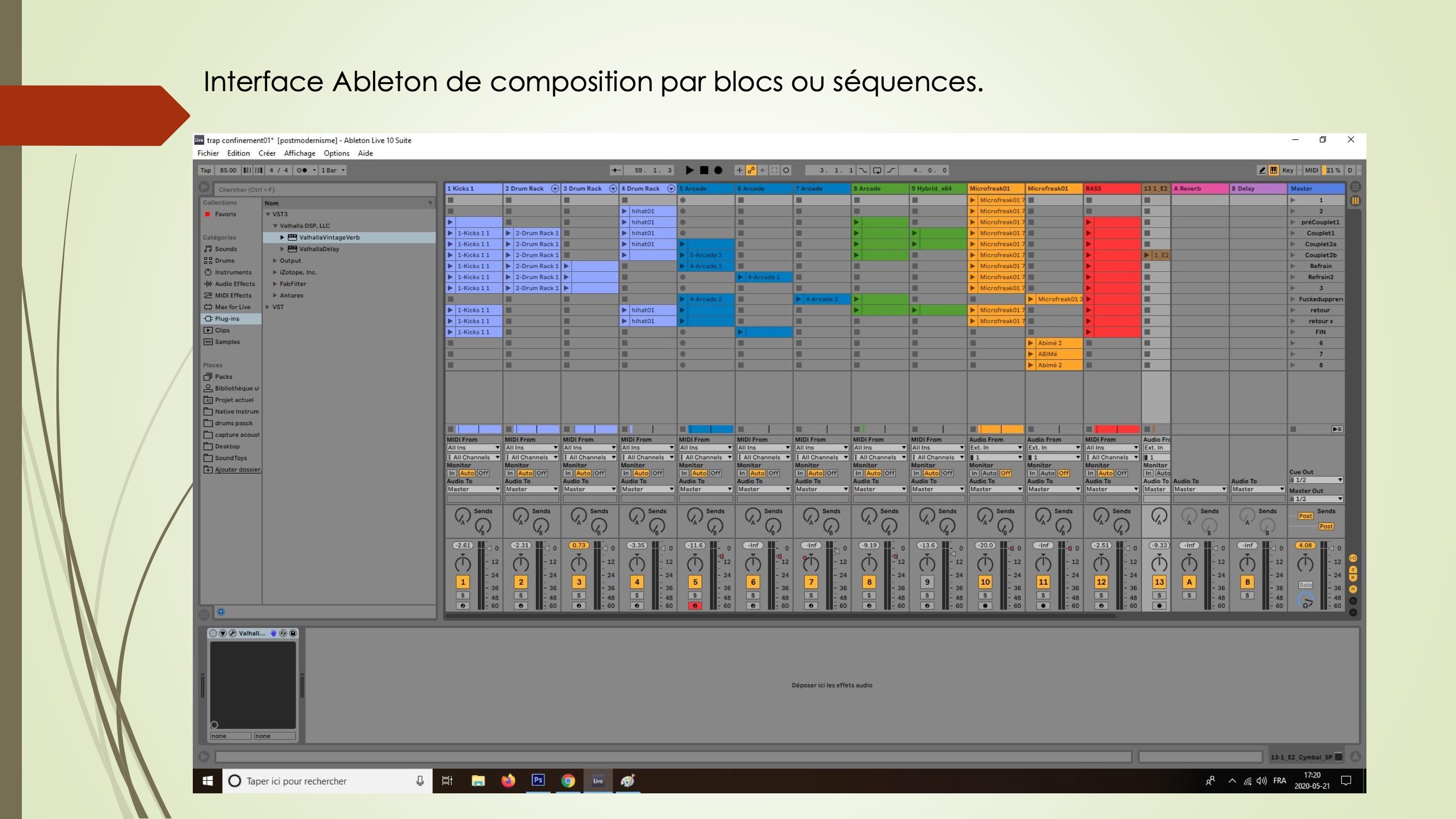The height and width of the screenshot is (819, 1456).
Task: Launch the 5-Arcade 3 clip
Action: click(682, 255)
